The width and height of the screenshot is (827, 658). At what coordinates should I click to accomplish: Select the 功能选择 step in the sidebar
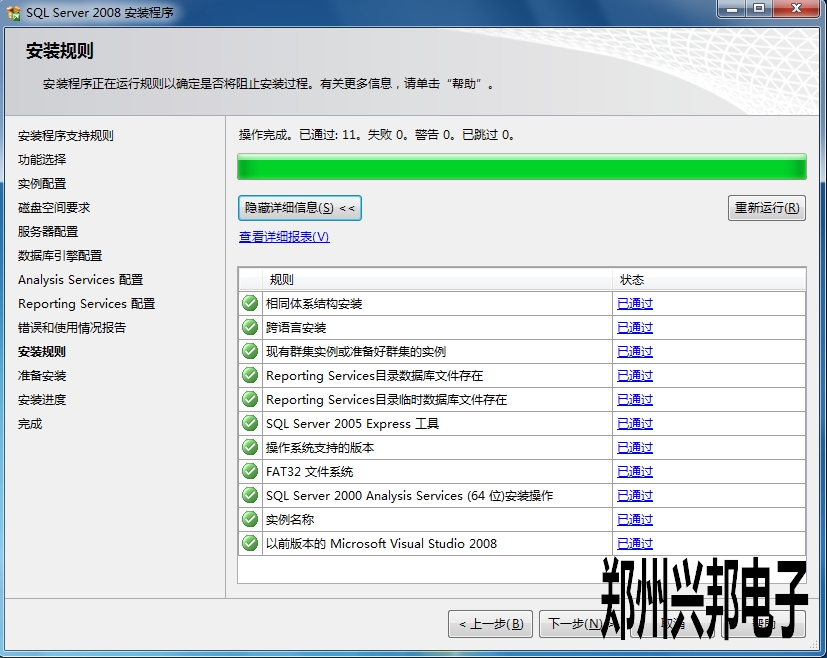coord(42,160)
